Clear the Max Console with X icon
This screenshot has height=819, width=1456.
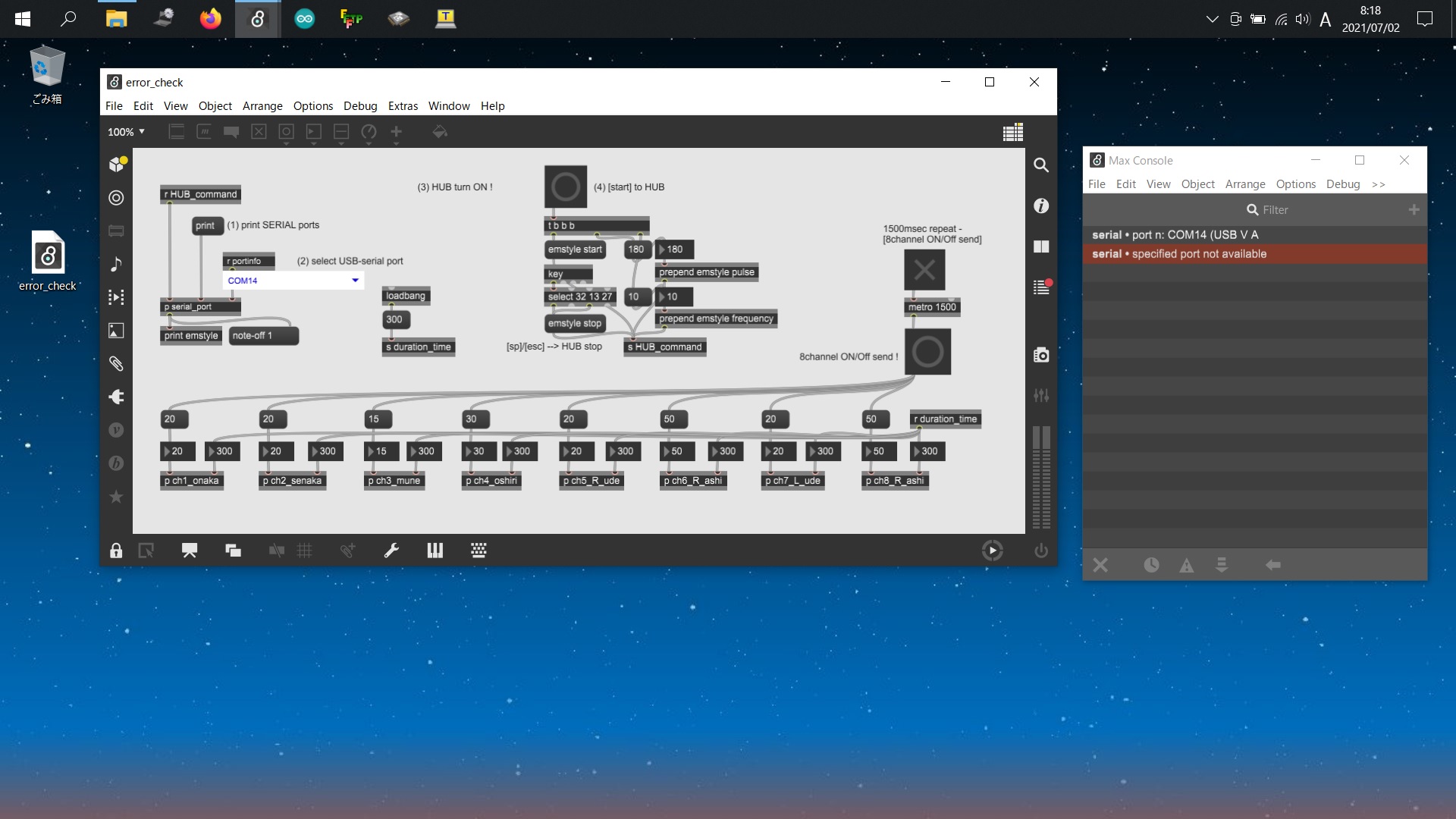click(1100, 565)
